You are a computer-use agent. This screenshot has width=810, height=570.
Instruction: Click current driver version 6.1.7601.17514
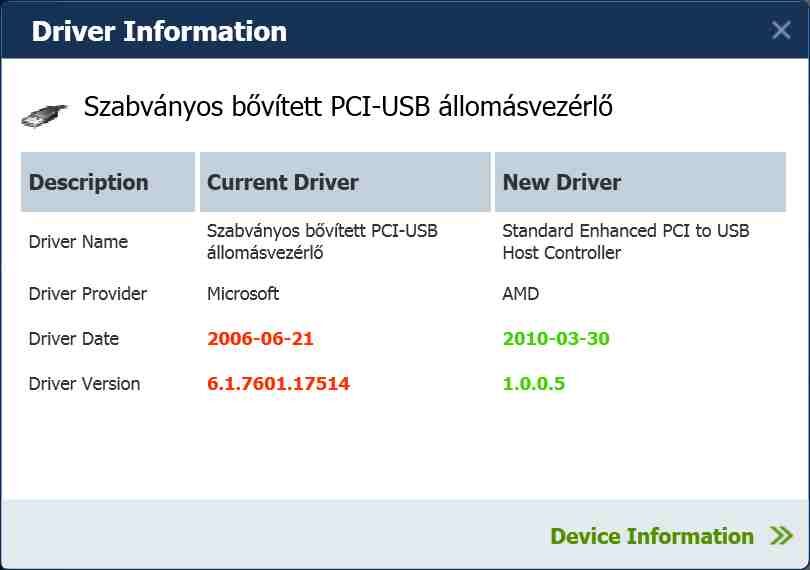[278, 384]
